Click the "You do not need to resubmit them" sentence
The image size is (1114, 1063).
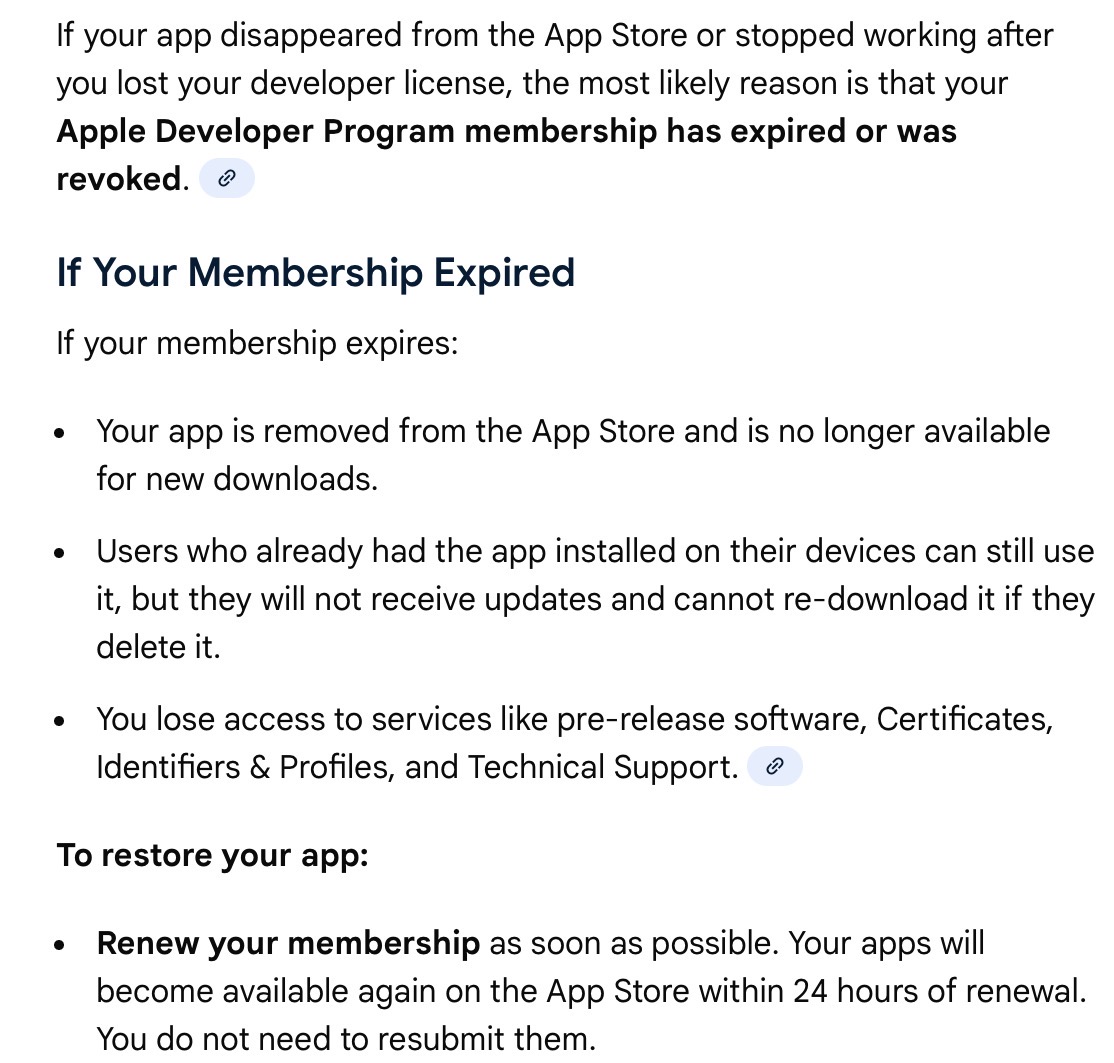pyautogui.click(x=346, y=1039)
